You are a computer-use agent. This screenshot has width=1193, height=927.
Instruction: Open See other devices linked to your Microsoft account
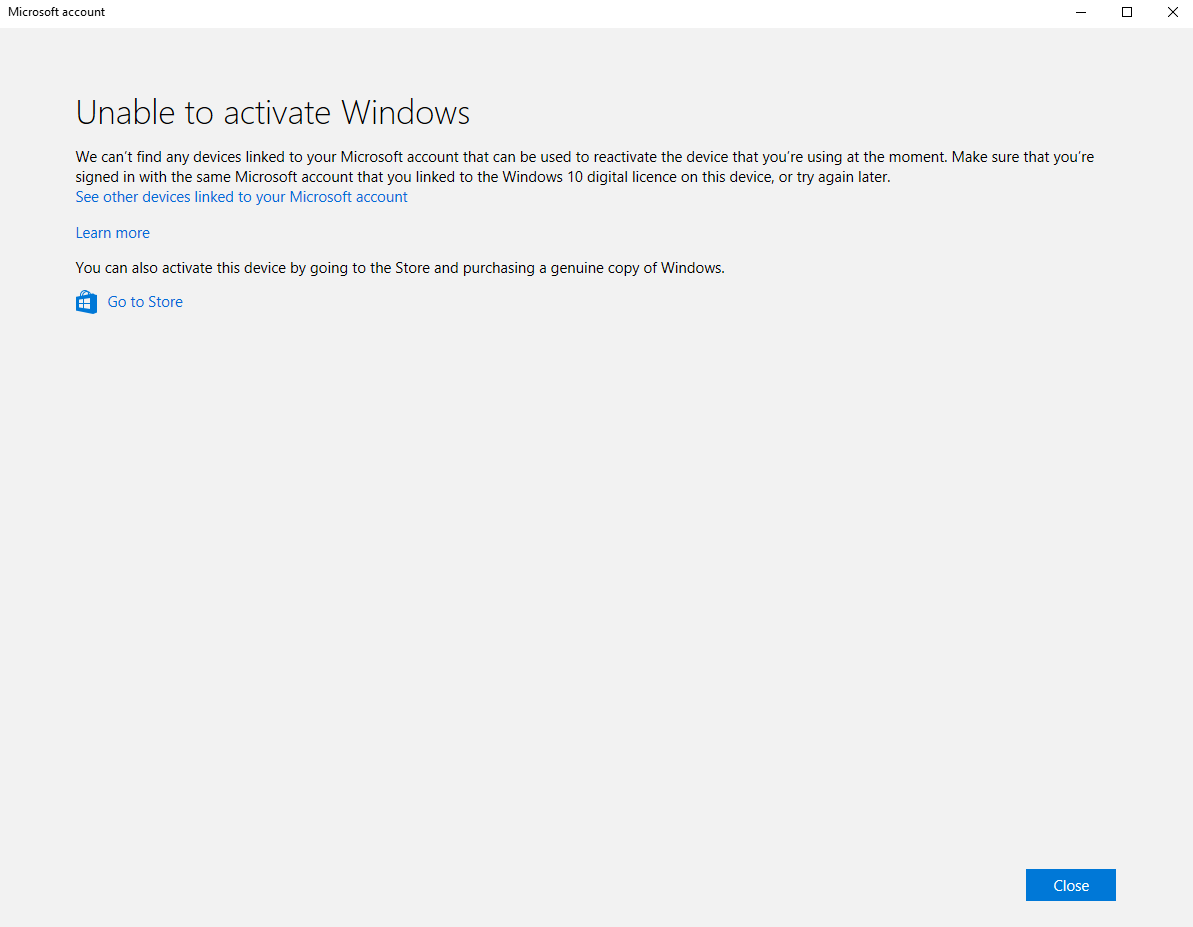pos(241,197)
